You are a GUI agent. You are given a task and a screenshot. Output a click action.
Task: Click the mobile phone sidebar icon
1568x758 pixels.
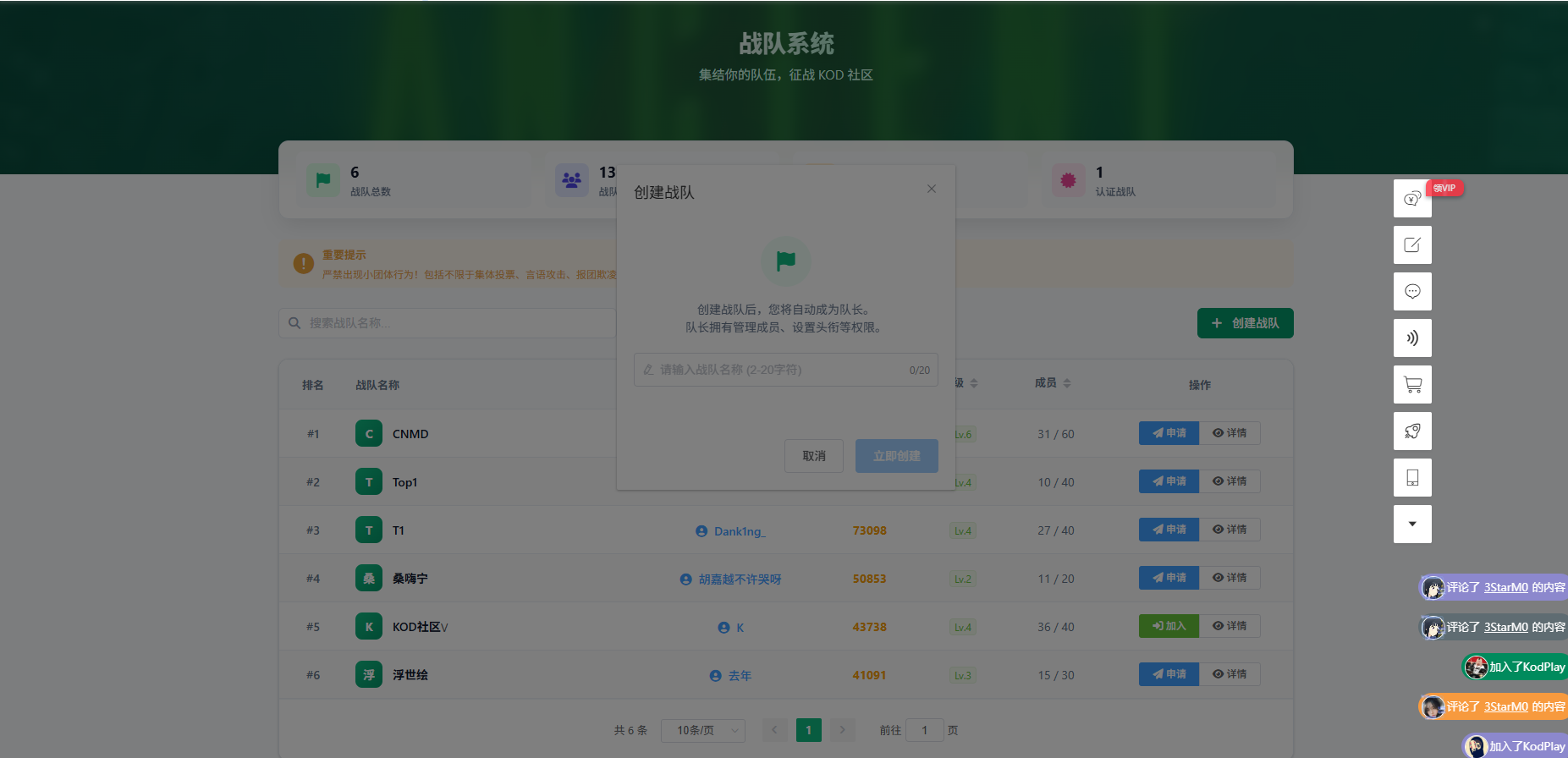pyautogui.click(x=1412, y=478)
